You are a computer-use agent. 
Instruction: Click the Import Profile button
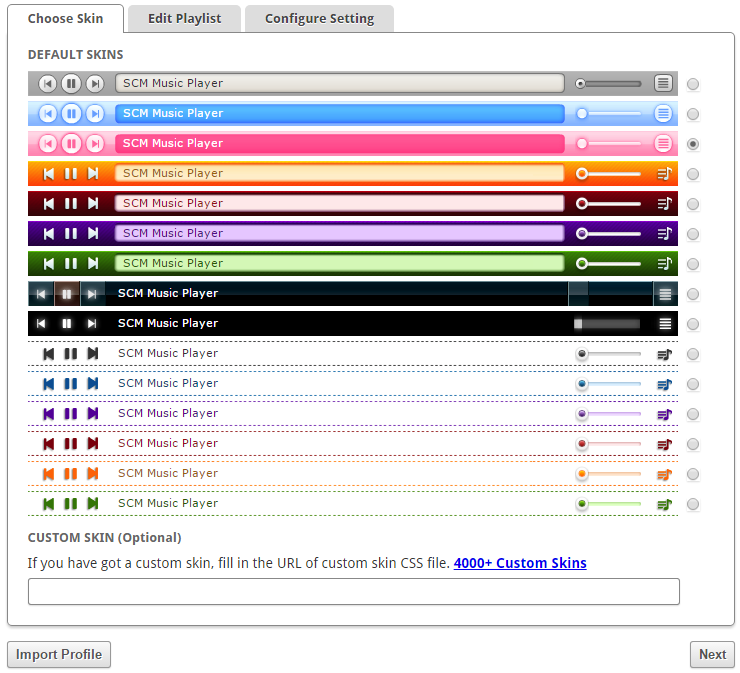point(59,654)
